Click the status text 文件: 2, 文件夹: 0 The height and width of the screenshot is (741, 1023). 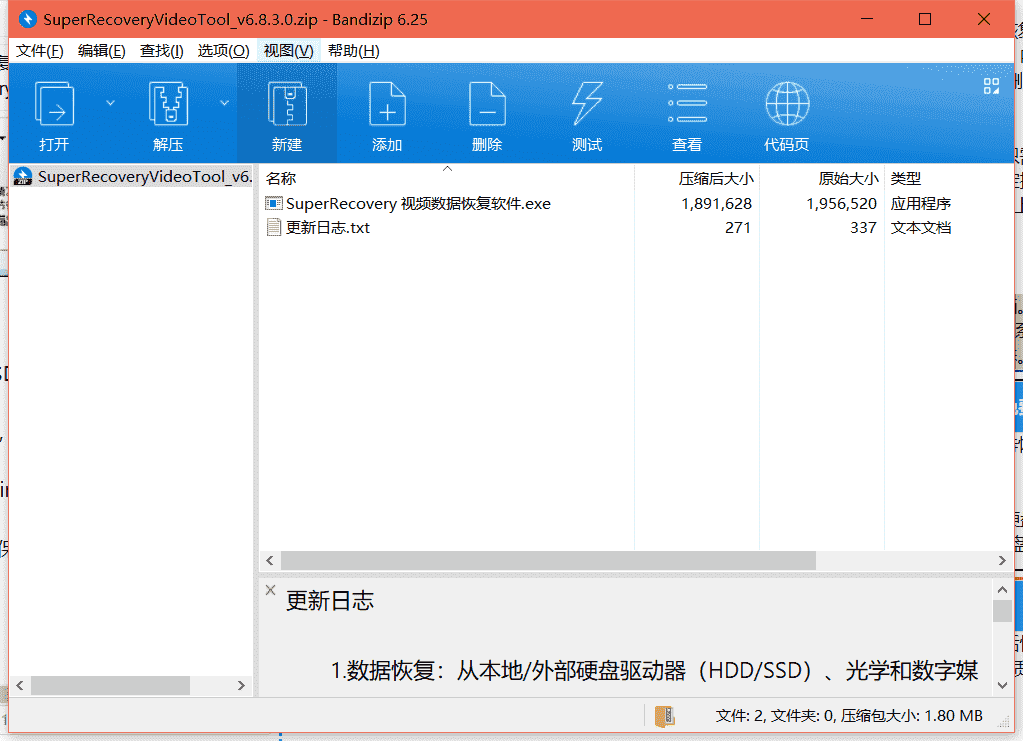(776, 716)
